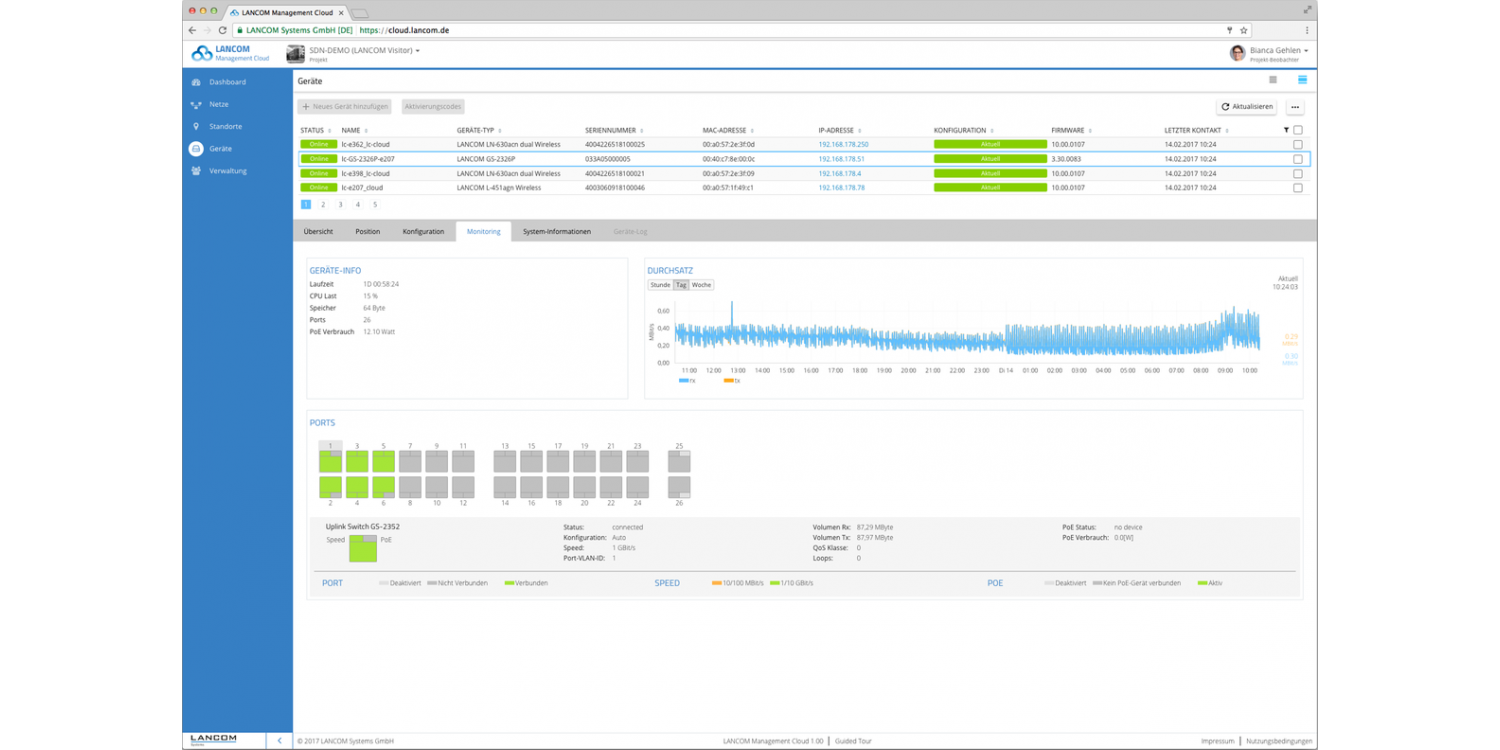Select port 3 in the ports panel
The height and width of the screenshot is (750, 1500).
click(x=357, y=461)
